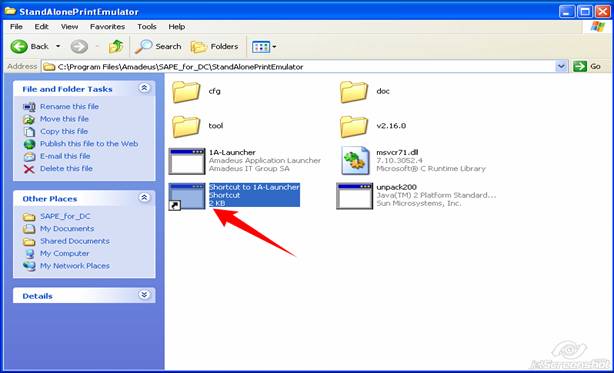Click the 1A-Launcher file name
This screenshot has height=373, width=614.
(232, 152)
